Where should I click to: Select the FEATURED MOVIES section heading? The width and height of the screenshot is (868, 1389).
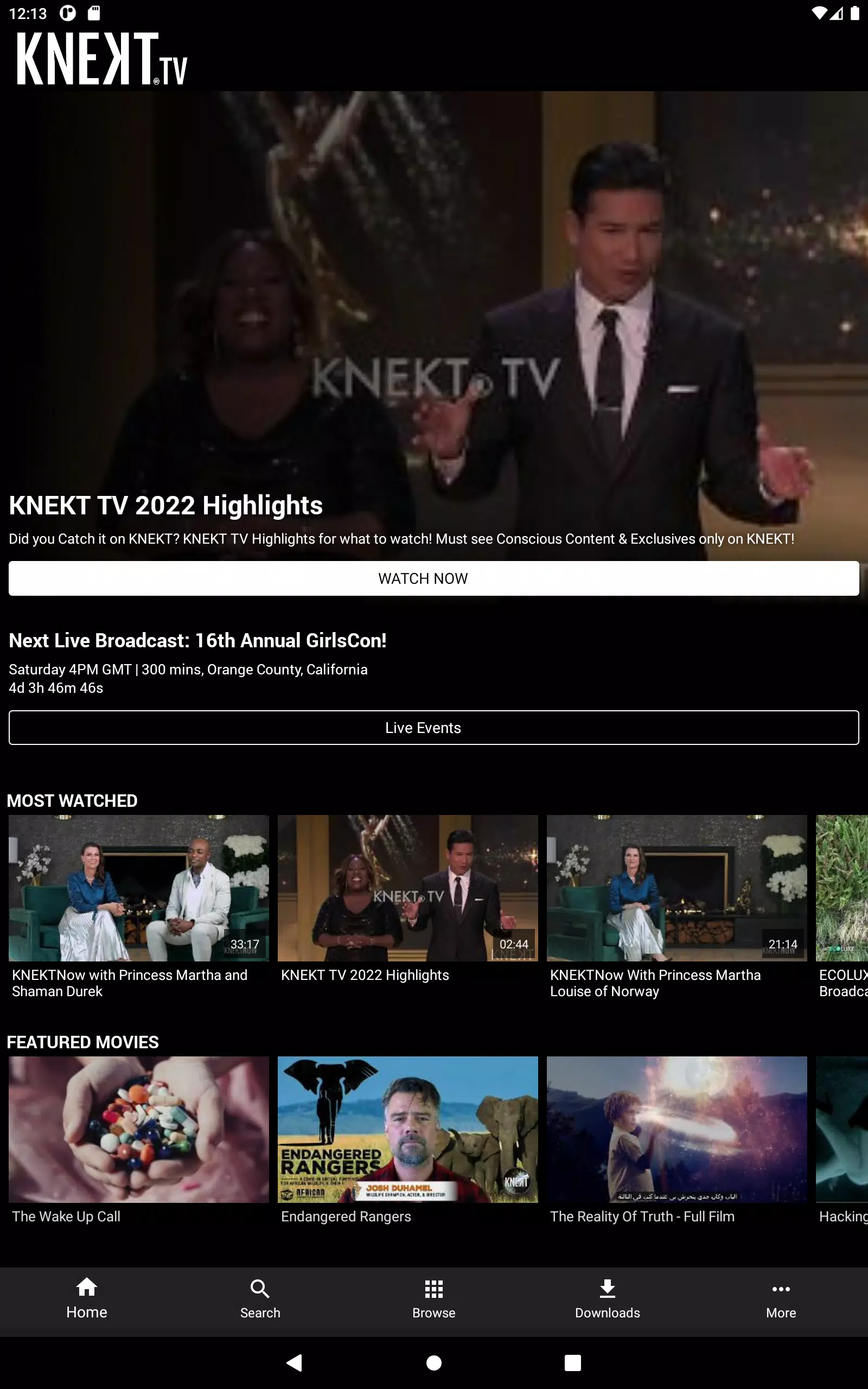coord(82,1042)
